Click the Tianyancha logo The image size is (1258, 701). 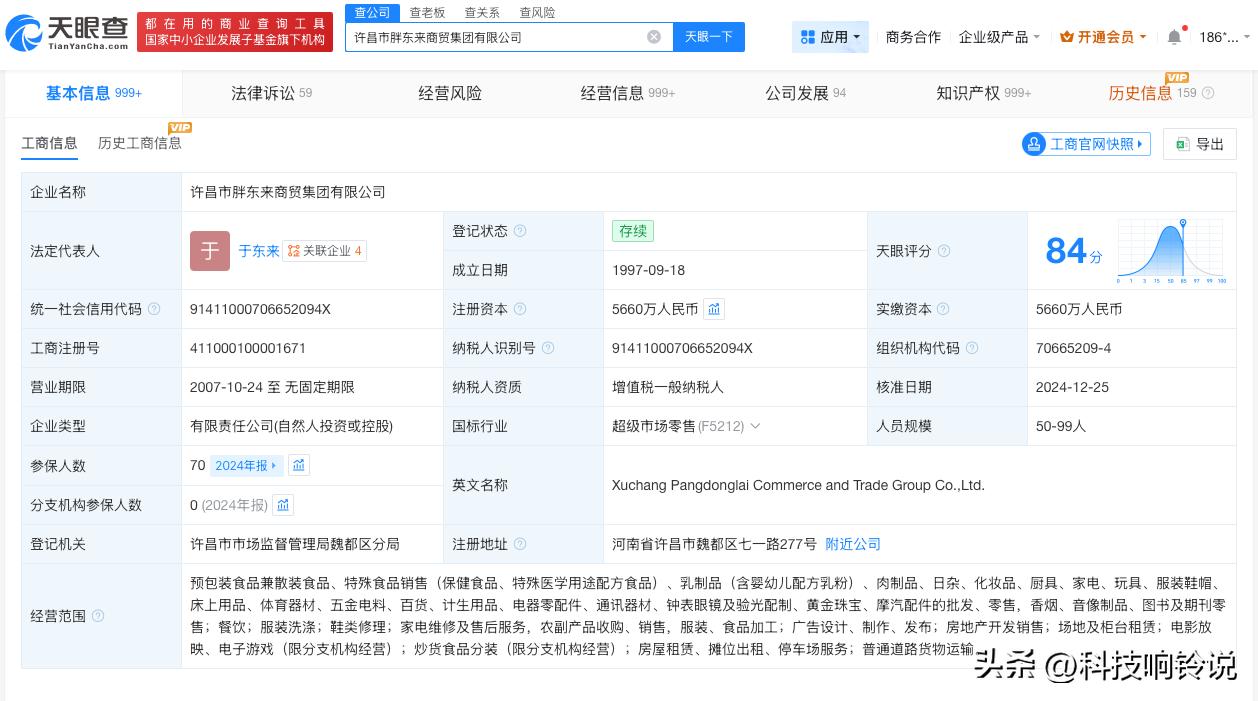pyautogui.click(x=67, y=33)
